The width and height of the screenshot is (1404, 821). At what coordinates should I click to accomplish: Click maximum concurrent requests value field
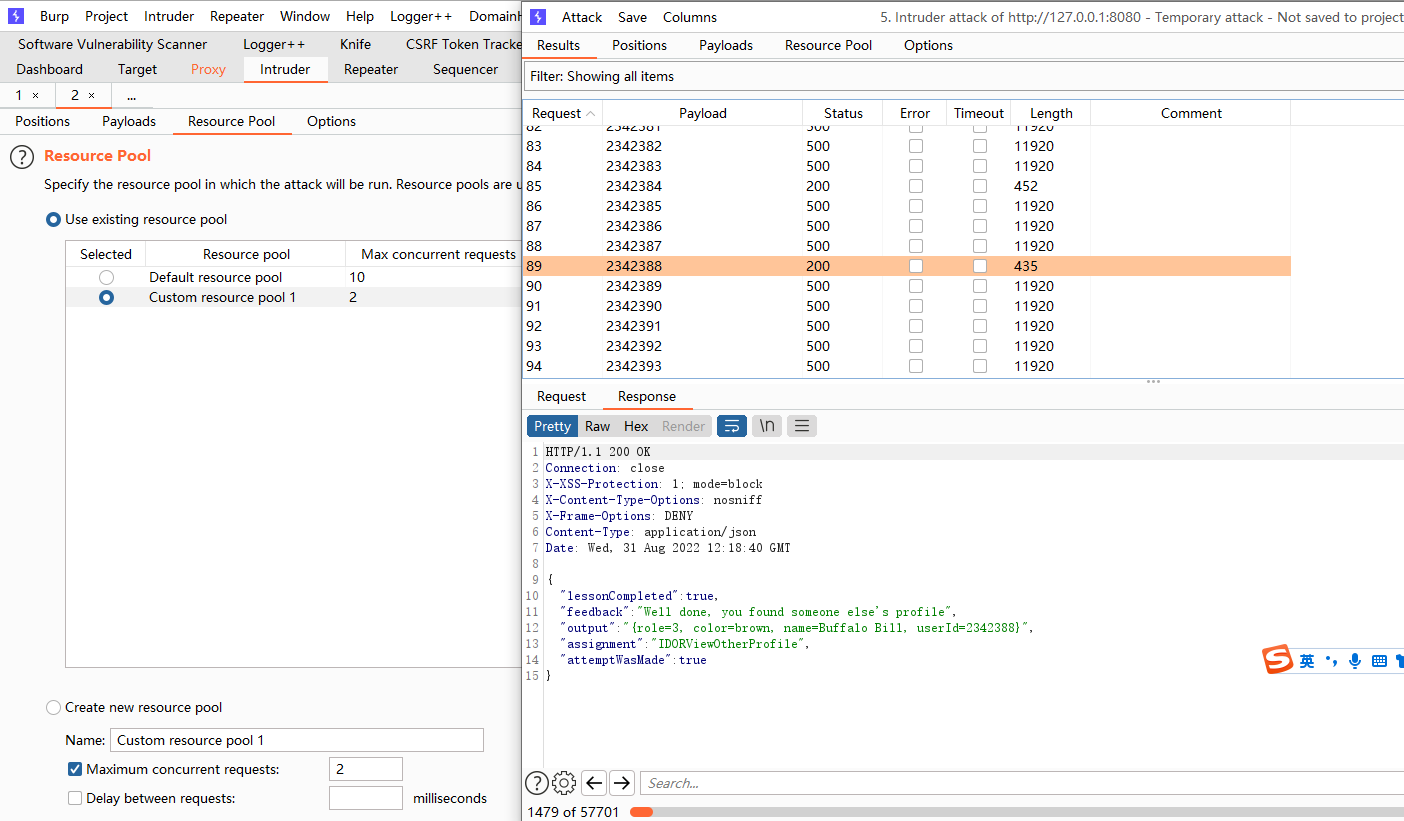(366, 769)
